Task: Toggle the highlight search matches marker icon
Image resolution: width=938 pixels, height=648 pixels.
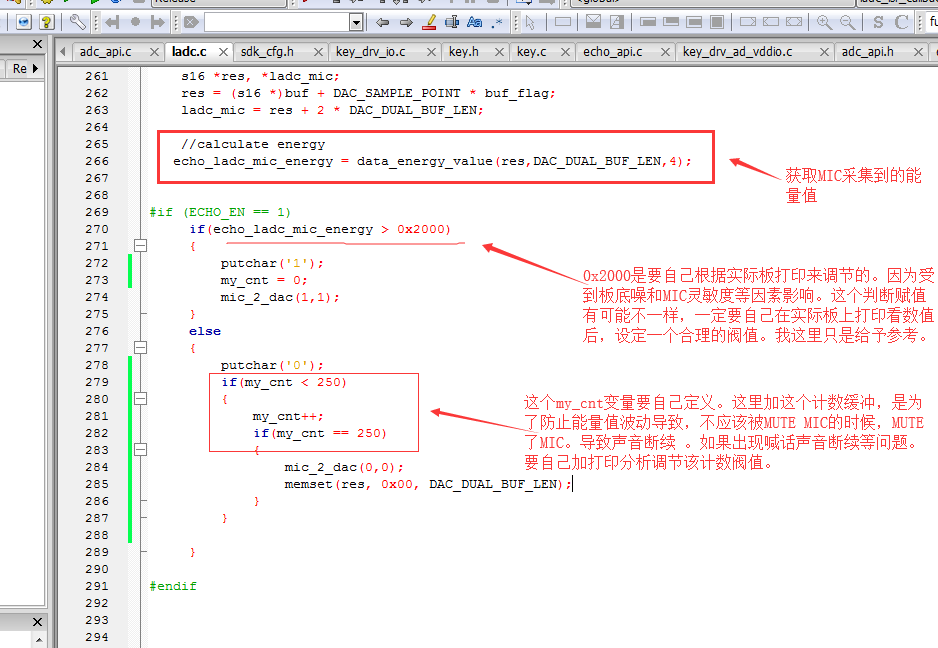Action: coord(430,22)
